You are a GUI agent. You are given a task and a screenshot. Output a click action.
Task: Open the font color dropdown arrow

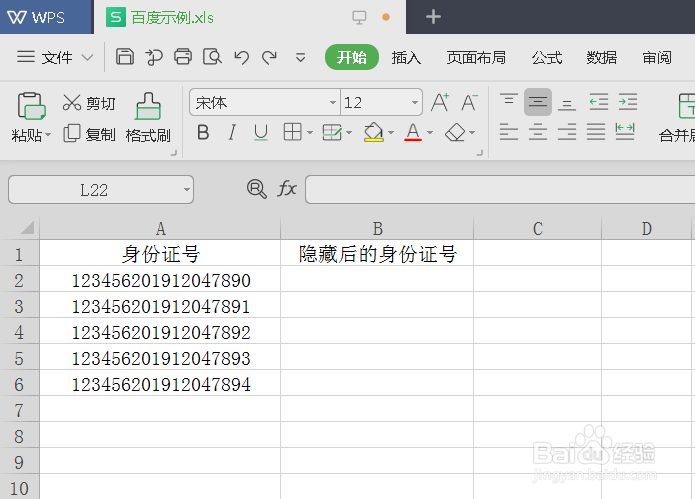point(429,132)
